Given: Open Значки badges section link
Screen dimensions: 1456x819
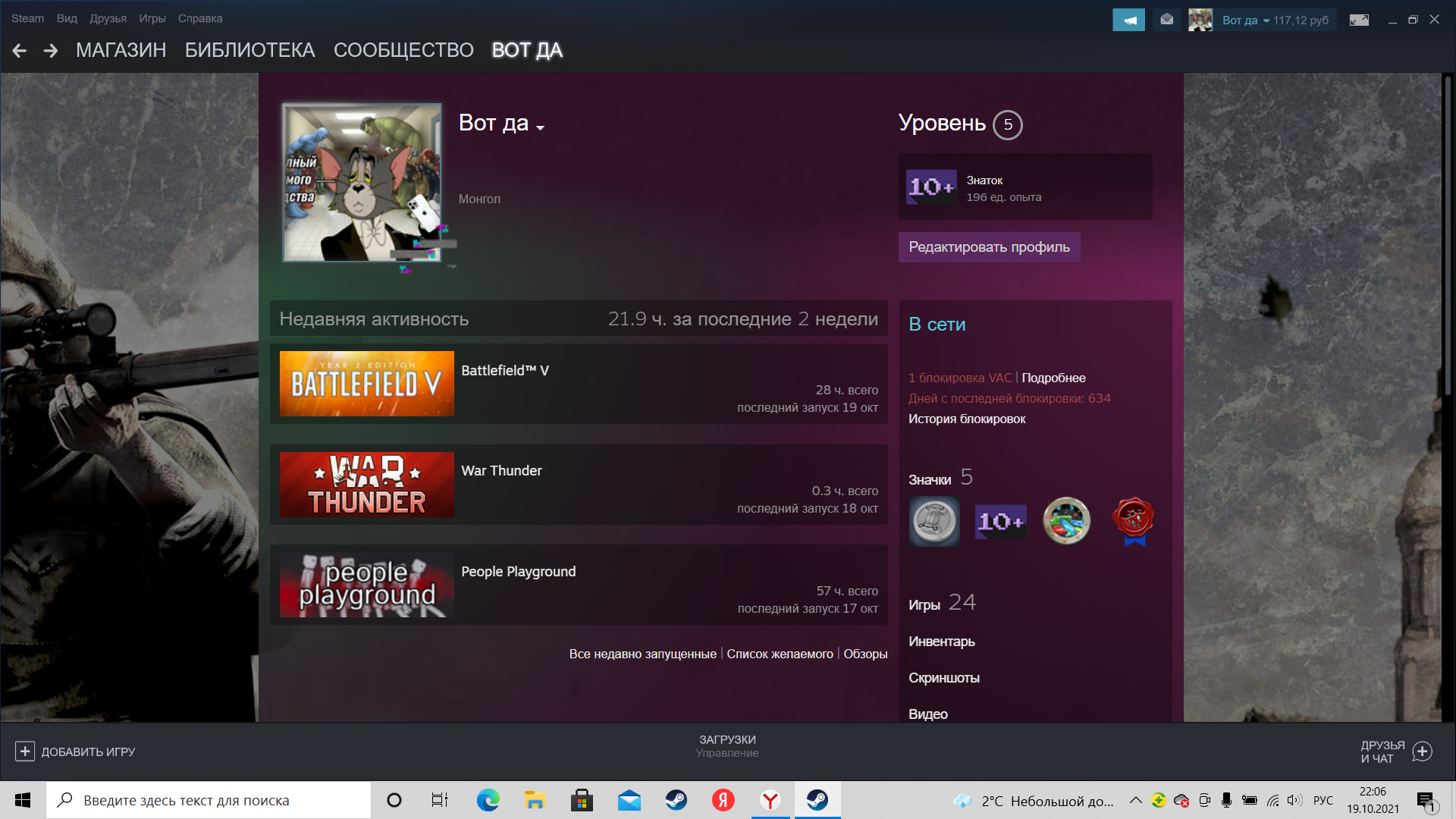Looking at the screenshot, I should point(930,480).
